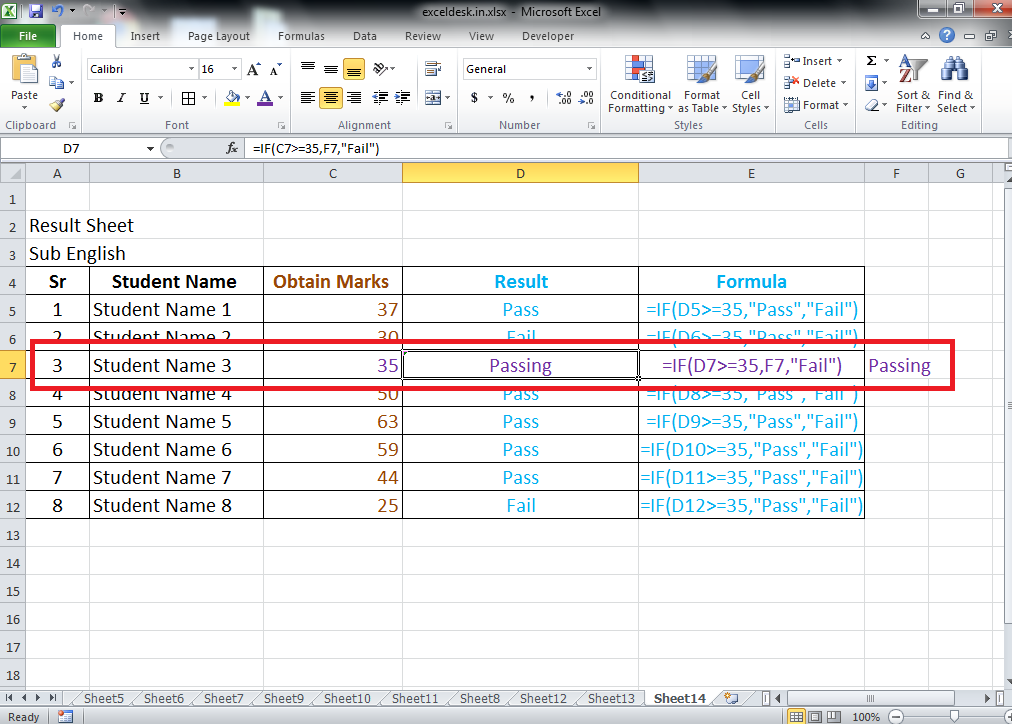This screenshot has height=724, width=1012.
Task: Click the Merge & Center icon
Action: (x=435, y=98)
